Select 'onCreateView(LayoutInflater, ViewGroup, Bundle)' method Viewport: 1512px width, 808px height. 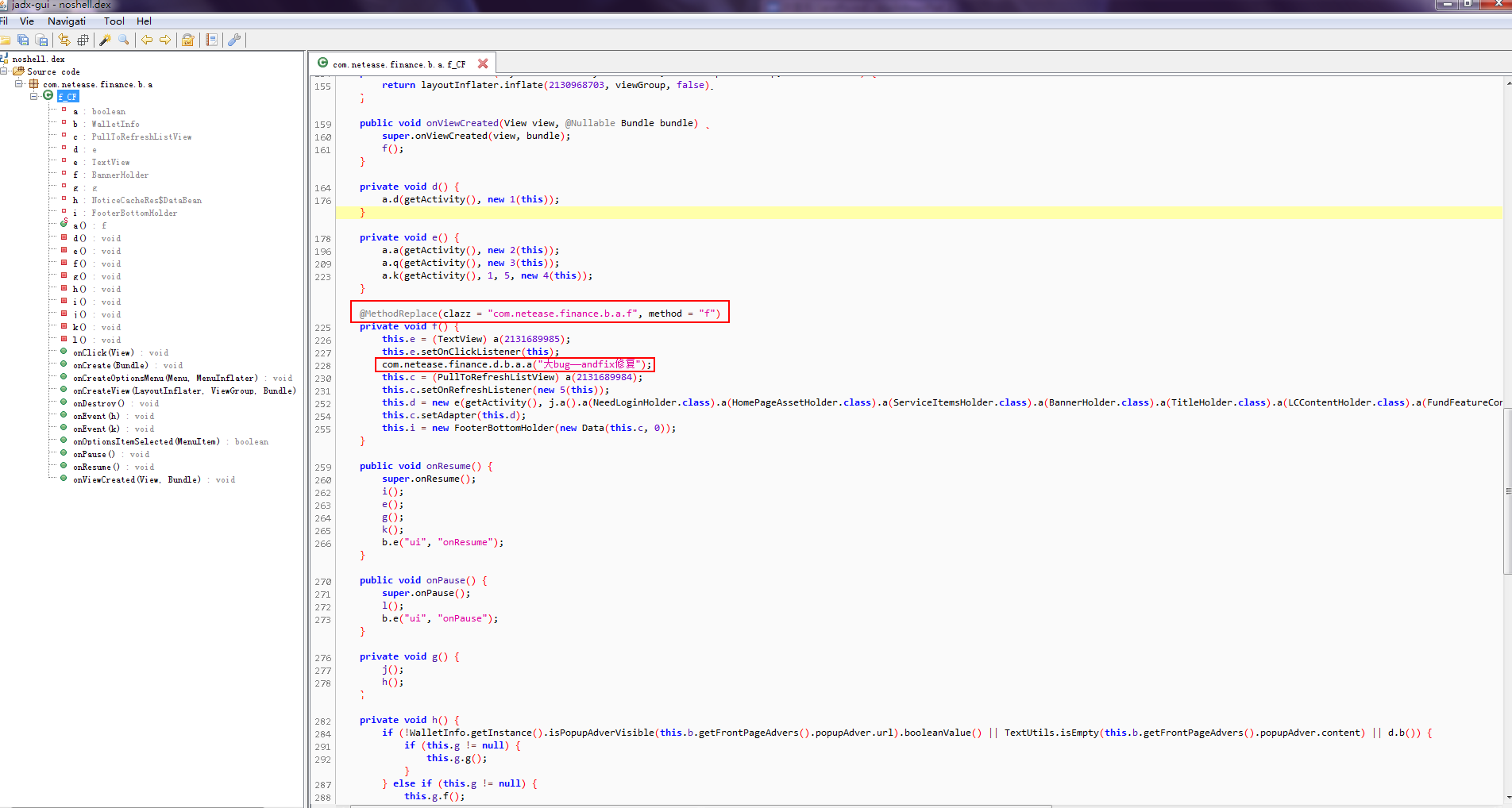(x=184, y=391)
